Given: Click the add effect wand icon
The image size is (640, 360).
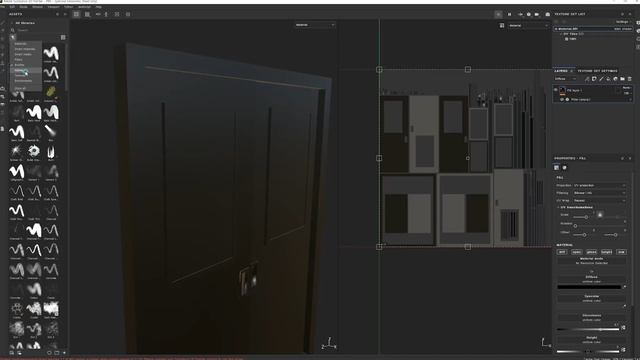Looking at the screenshot, I should click(587, 79).
